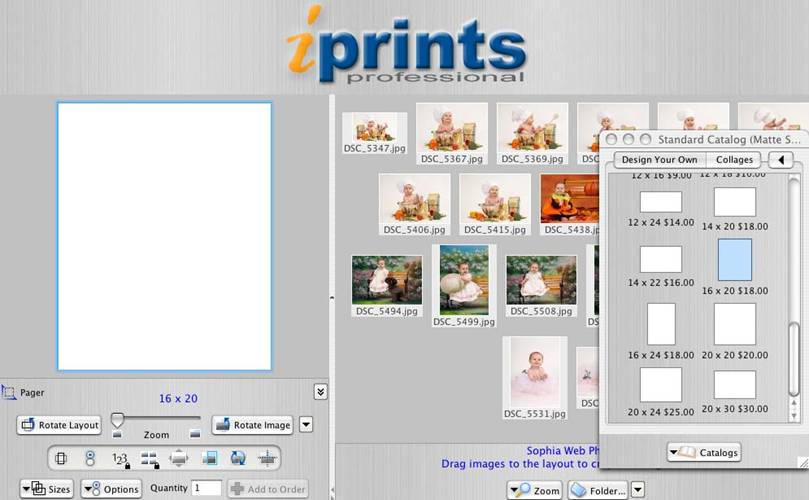Click the fit-to-frame arrows icon
The image size is (809, 500).
tap(179, 459)
